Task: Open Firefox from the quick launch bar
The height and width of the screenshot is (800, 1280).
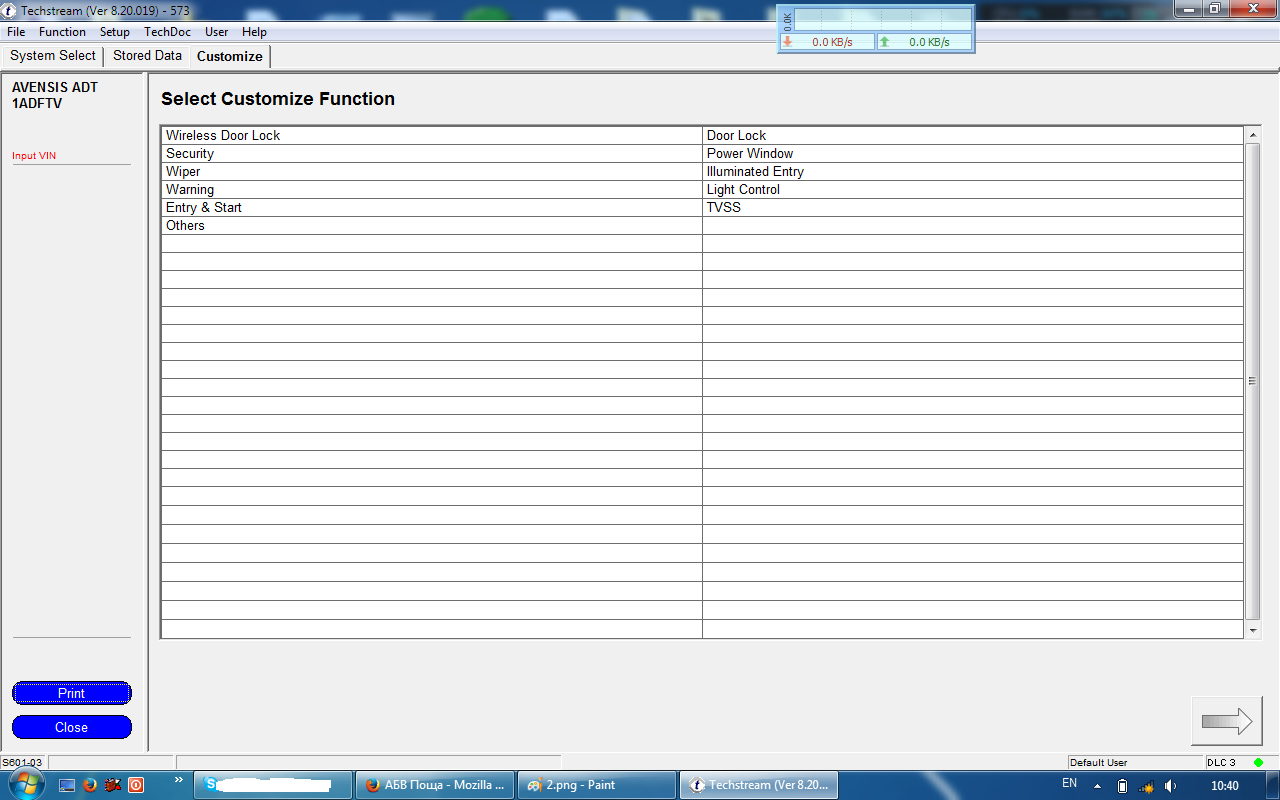Action: coord(90,785)
